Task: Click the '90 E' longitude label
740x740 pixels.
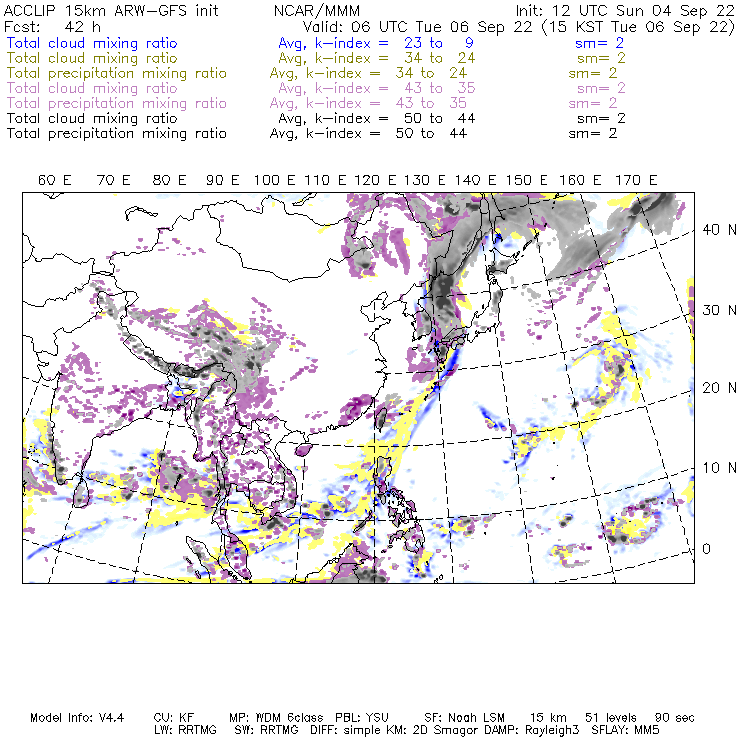Action: coord(223,180)
